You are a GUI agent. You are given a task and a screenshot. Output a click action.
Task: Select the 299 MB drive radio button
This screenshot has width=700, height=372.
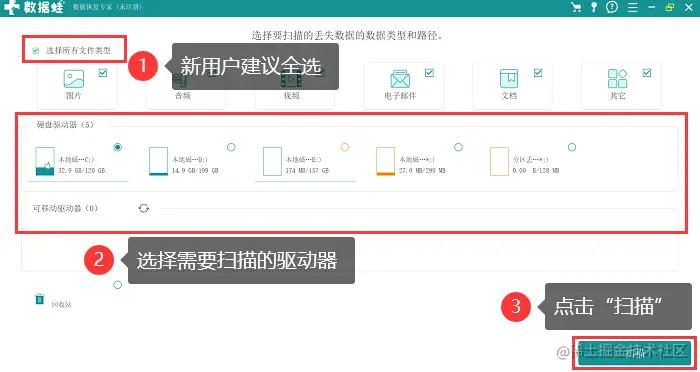click(458, 147)
